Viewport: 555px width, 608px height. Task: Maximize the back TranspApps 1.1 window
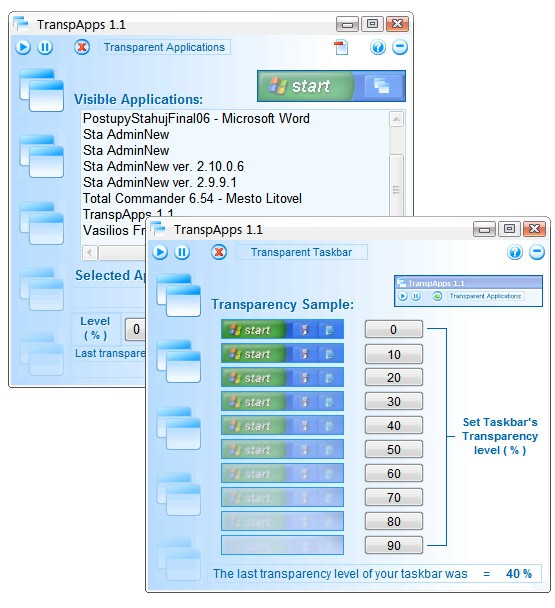(x=372, y=24)
